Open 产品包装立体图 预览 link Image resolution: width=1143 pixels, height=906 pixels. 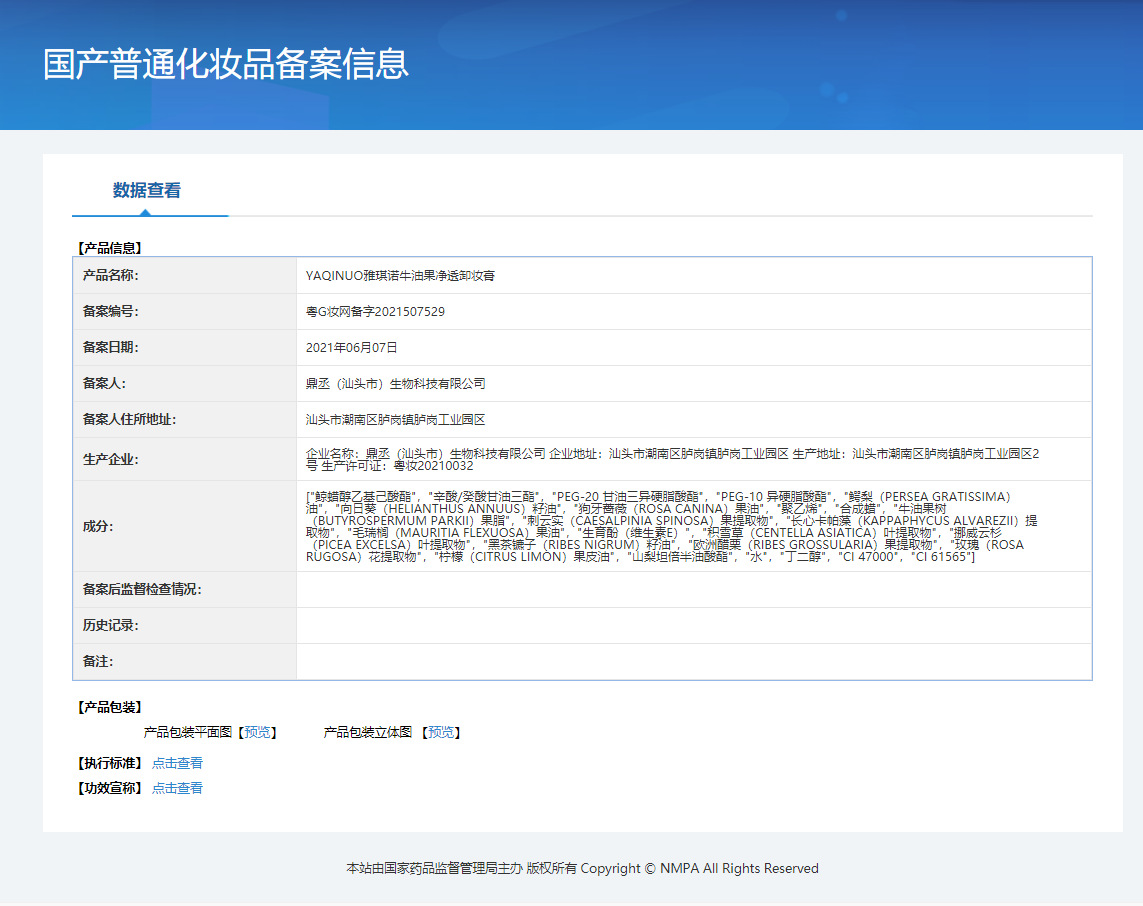[440, 732]
